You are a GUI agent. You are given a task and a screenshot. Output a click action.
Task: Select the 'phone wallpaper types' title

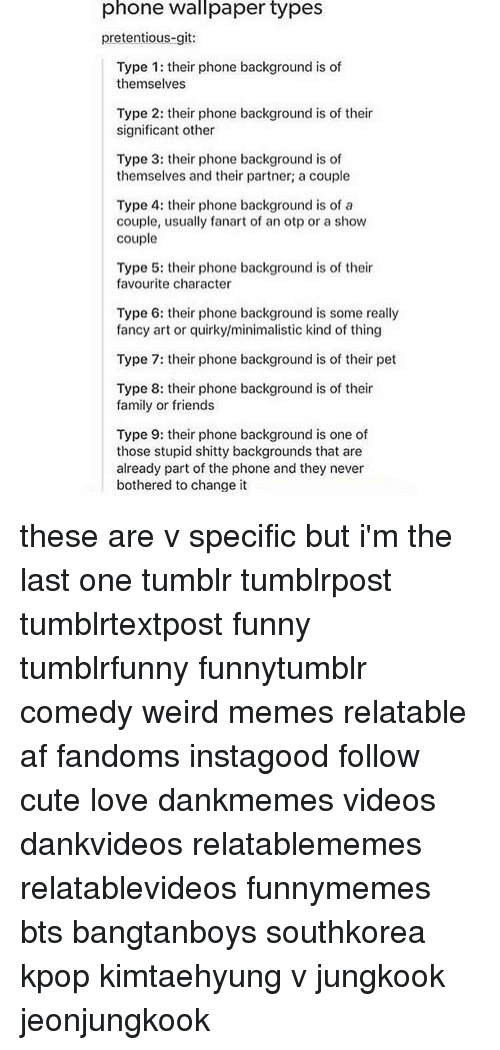[212, 9]
